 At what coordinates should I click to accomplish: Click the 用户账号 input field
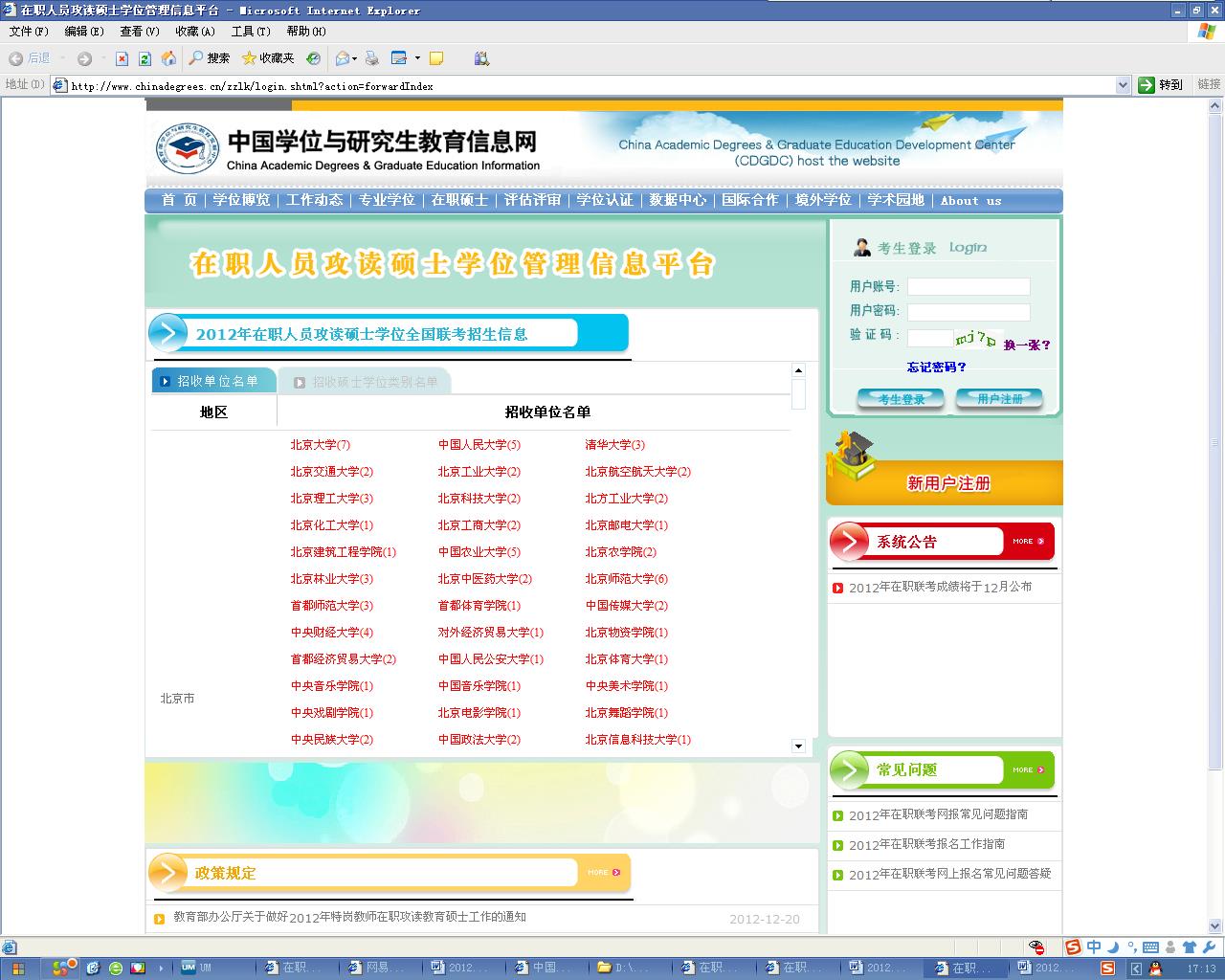969,286
